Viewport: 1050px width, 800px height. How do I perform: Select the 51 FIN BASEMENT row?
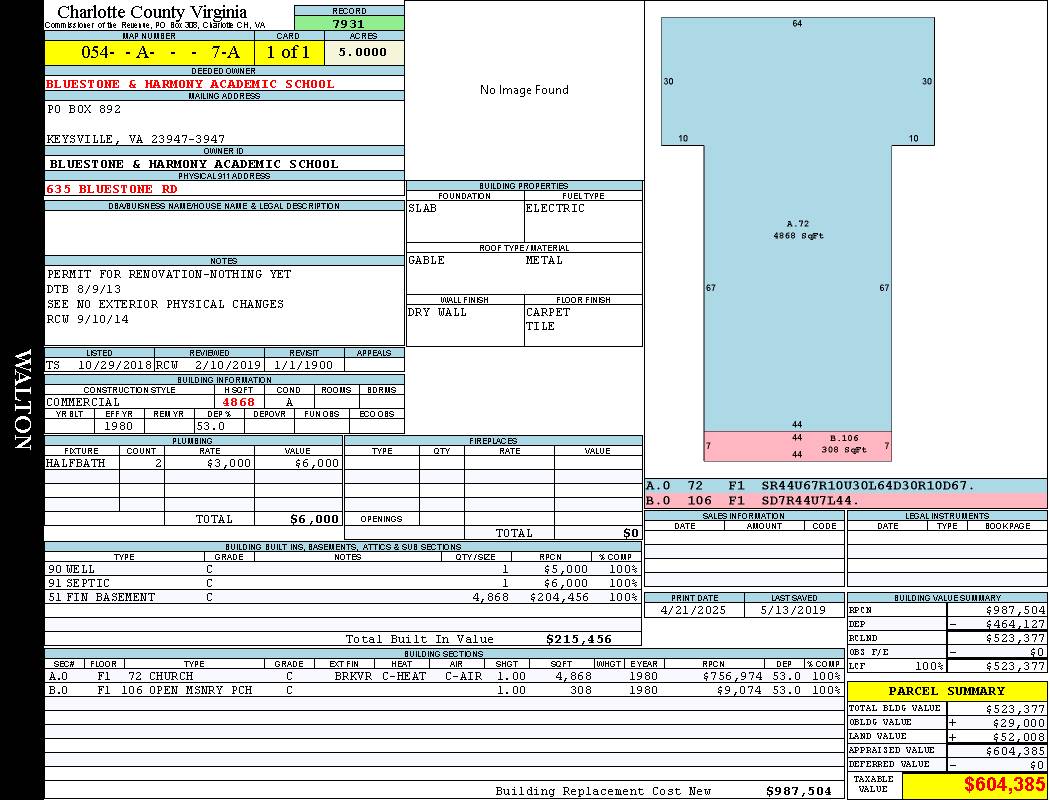(x=342, y=597)
